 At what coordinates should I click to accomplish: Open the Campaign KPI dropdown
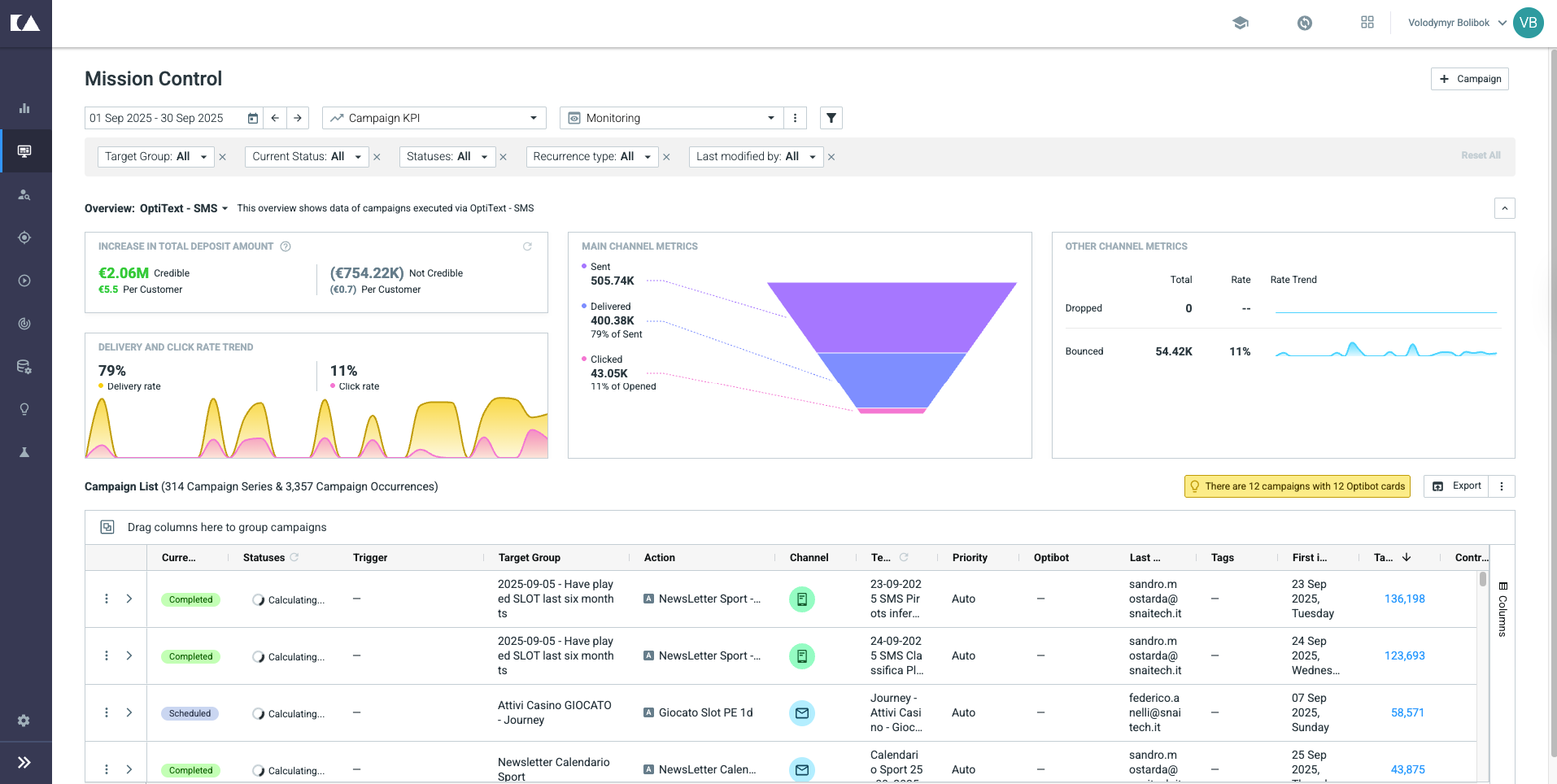434,118
